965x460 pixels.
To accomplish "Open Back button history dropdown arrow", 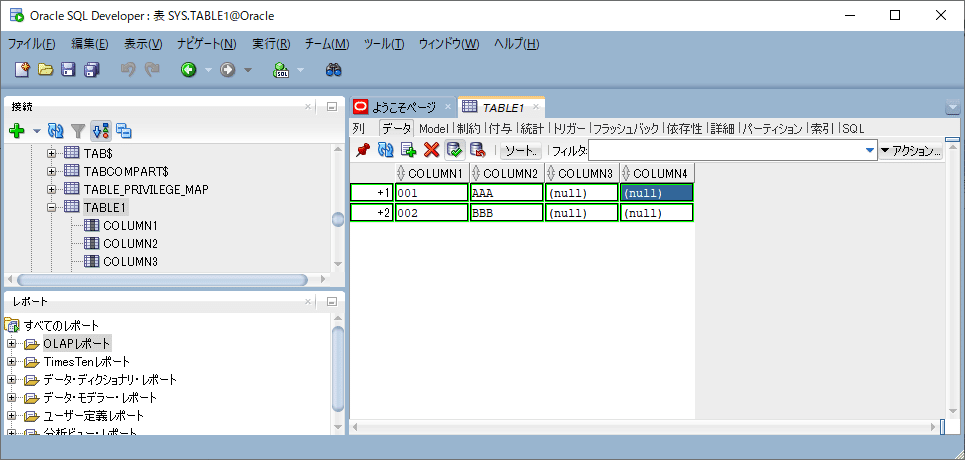I will tap(208, 70).
